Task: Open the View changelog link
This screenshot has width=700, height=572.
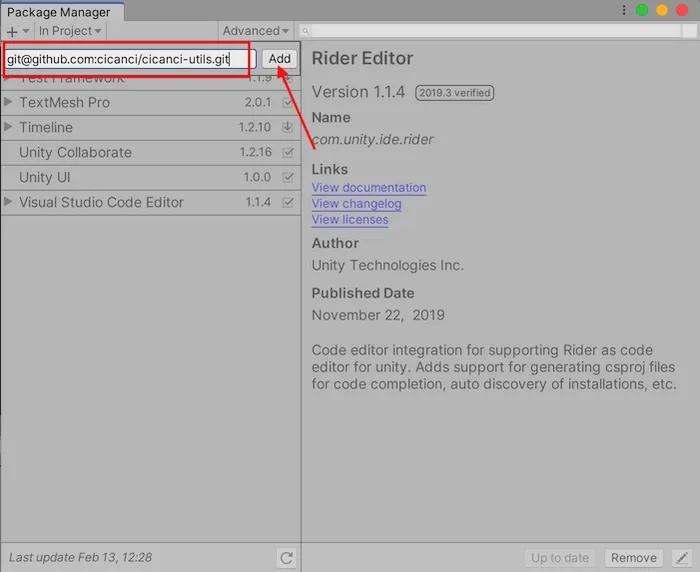Action: 356,204
